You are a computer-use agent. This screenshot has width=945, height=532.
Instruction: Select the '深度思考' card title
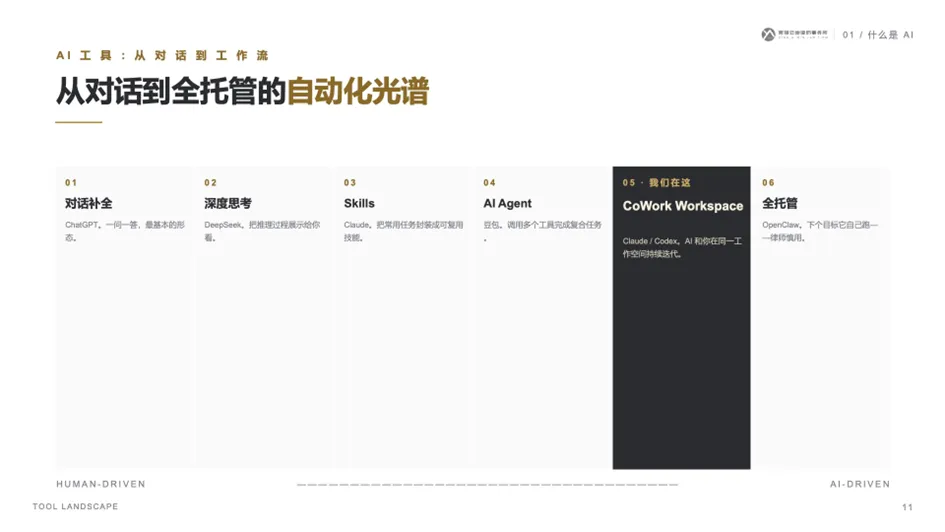pyautogui.click(x=228, y=204)
